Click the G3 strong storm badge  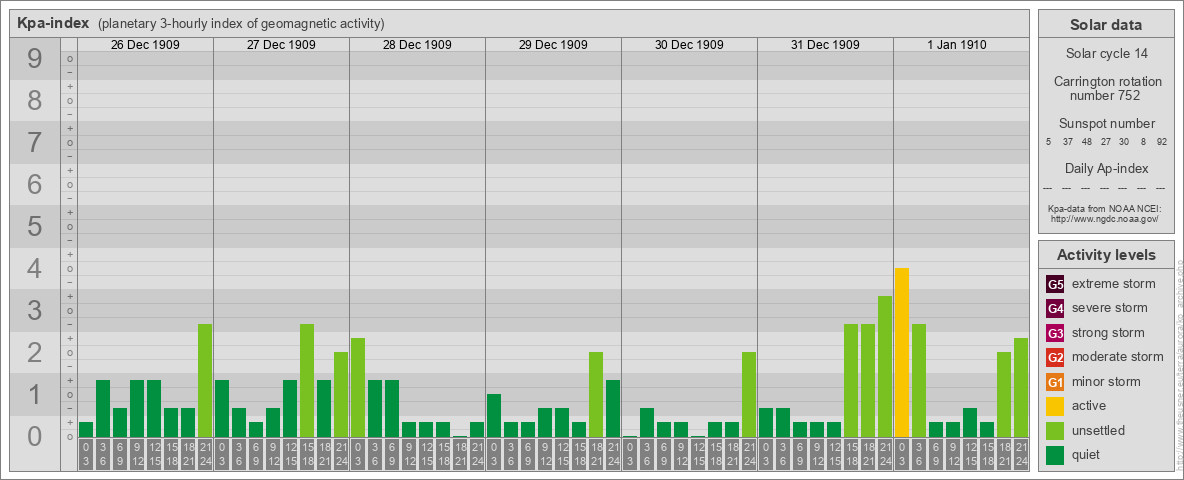[1055, 333]
